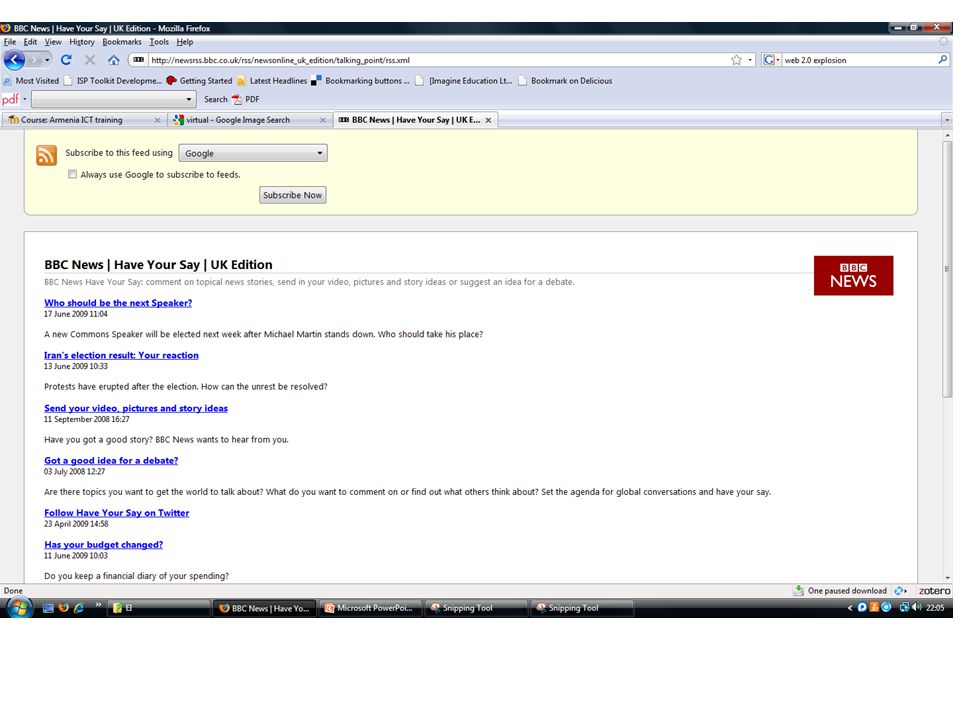Click the scrollbar down arrow
The image size is (960, 720).
pos(947,577)
